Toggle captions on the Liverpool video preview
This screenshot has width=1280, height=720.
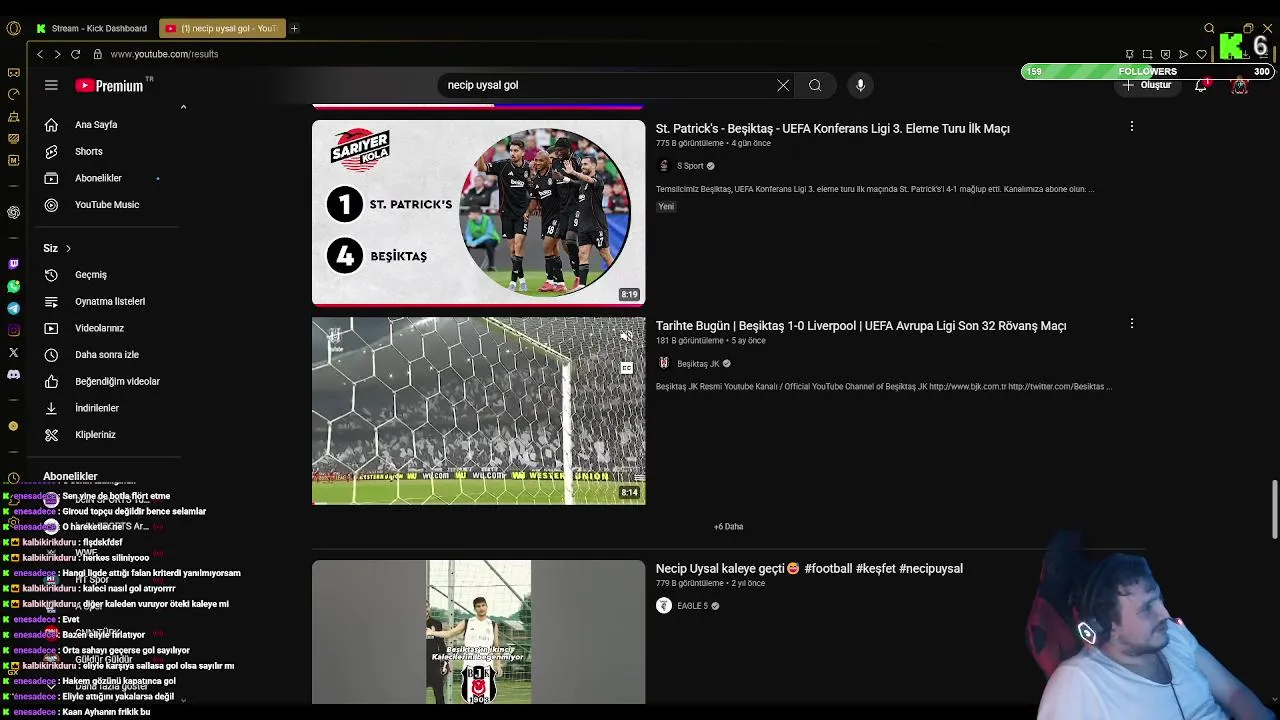[626, 368]
